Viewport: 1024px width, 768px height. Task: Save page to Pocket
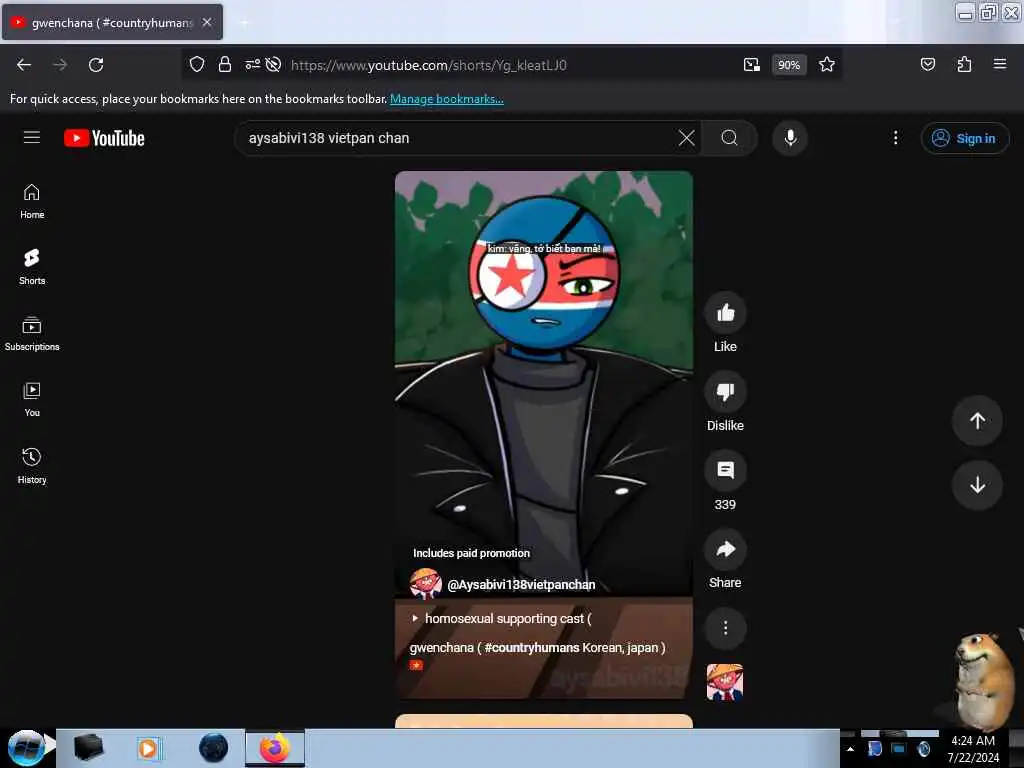(927, 65)
